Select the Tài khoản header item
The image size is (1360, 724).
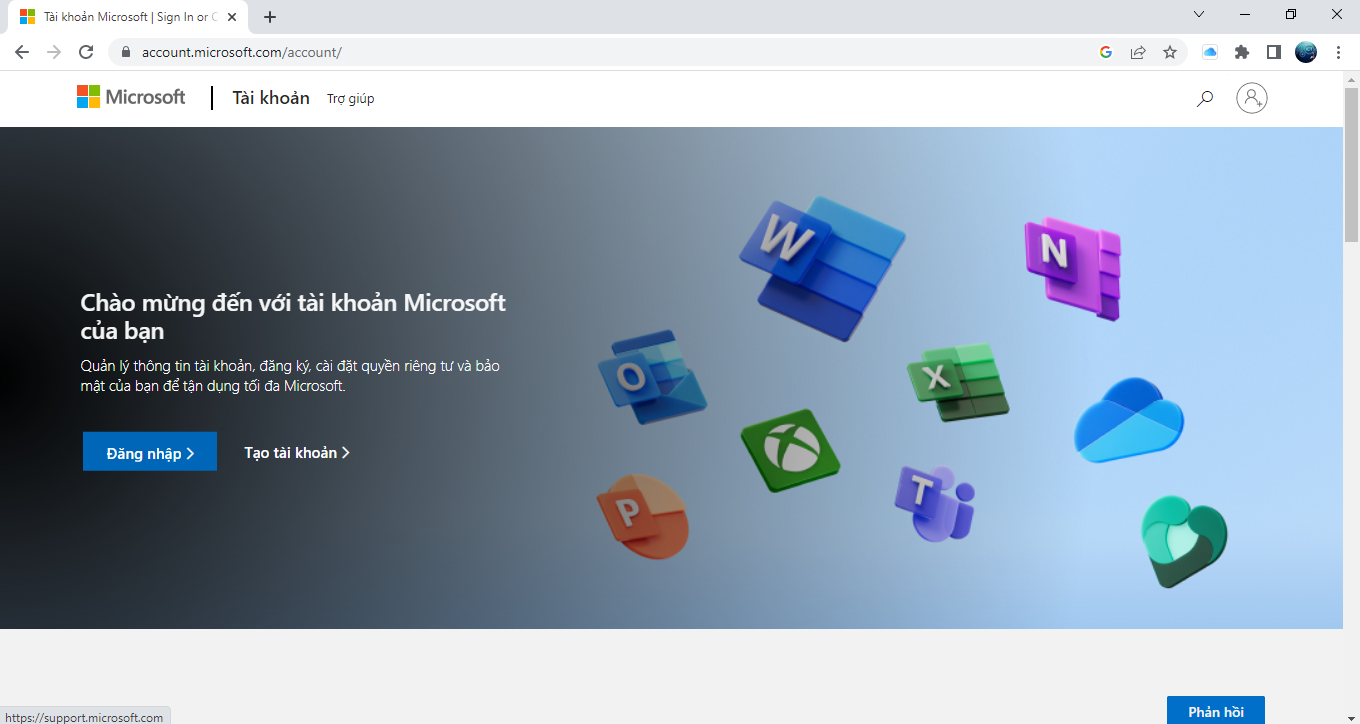pos(271,98)
